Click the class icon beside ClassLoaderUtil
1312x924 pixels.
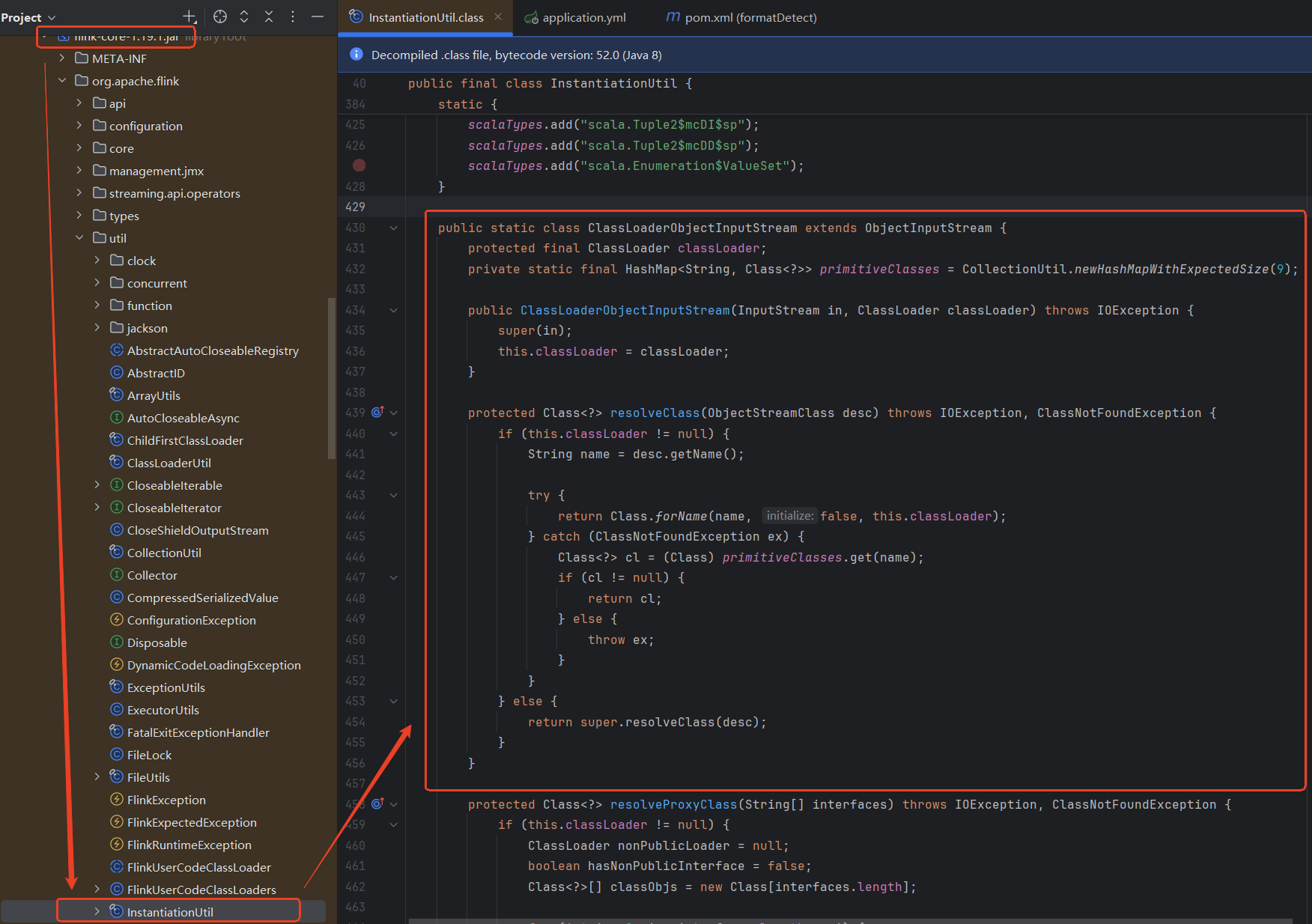pos(117,462)
